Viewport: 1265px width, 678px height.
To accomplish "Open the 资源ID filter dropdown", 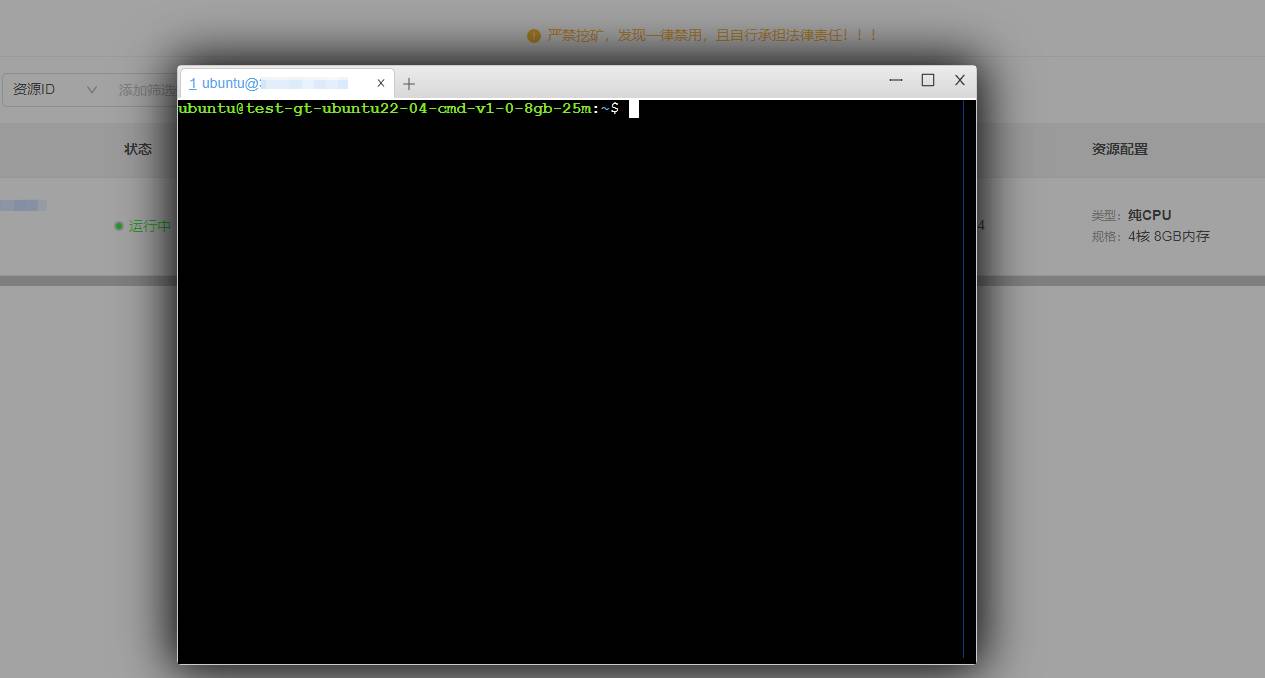I will click(x=55, y=89).
